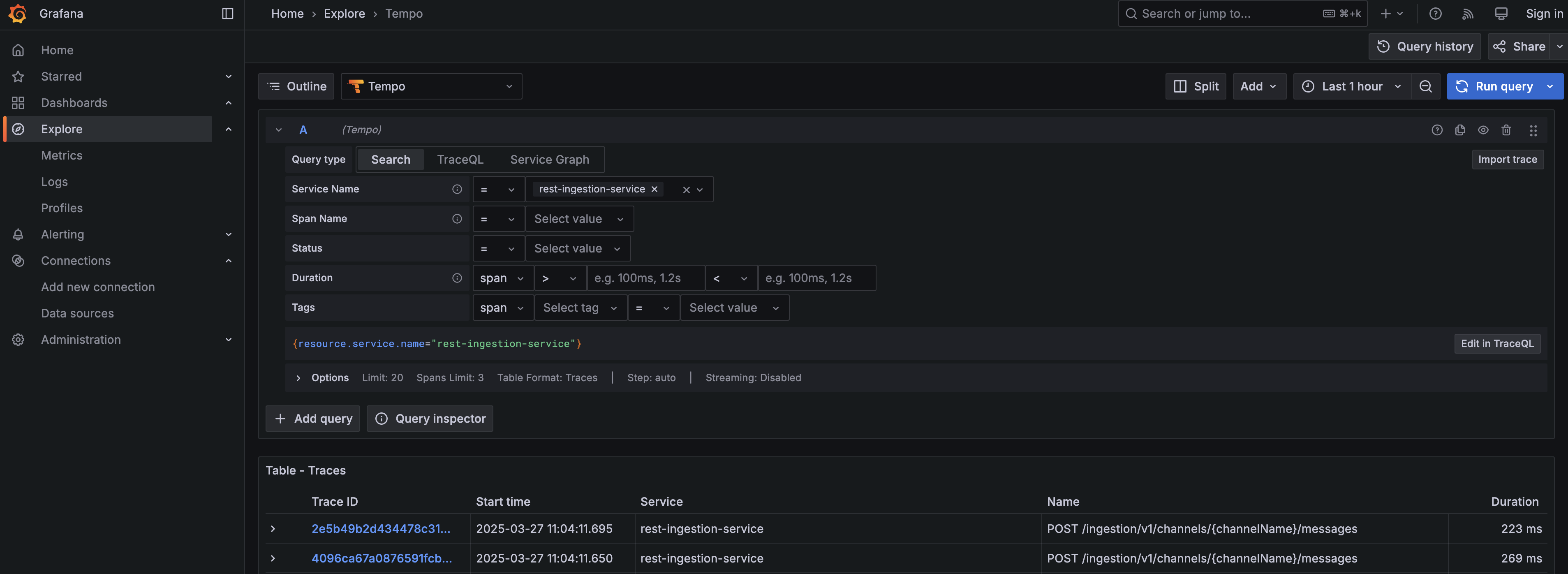Switch to the TraceQL query type
The height and width of the screenshot is (574, 1568).
tap(460, 160)
